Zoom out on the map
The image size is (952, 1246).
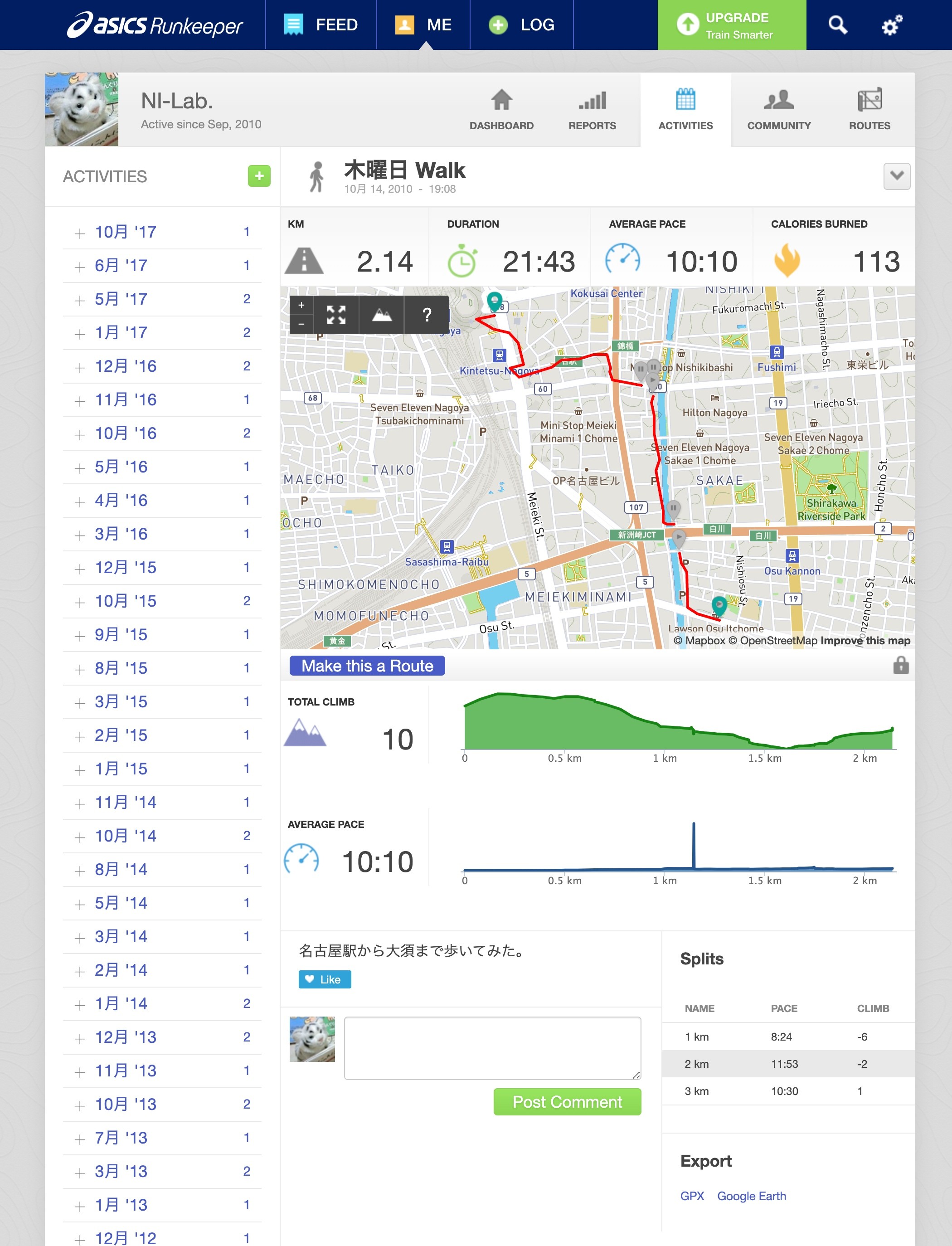point(301,324)
